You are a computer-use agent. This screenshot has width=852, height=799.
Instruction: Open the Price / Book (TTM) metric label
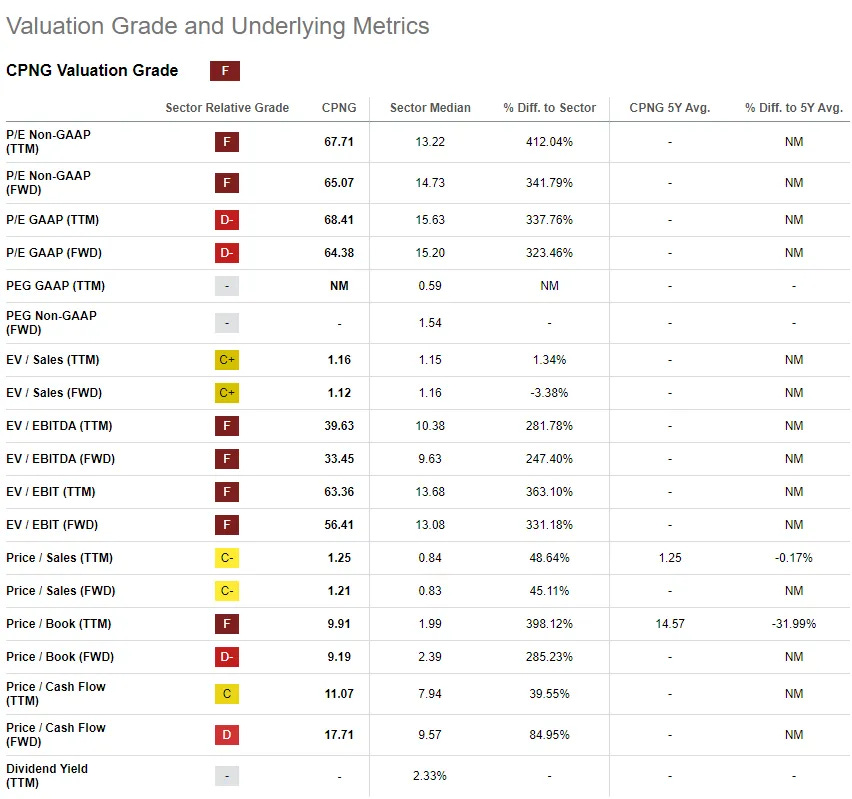pyautogui.click(x=59, y=624)
